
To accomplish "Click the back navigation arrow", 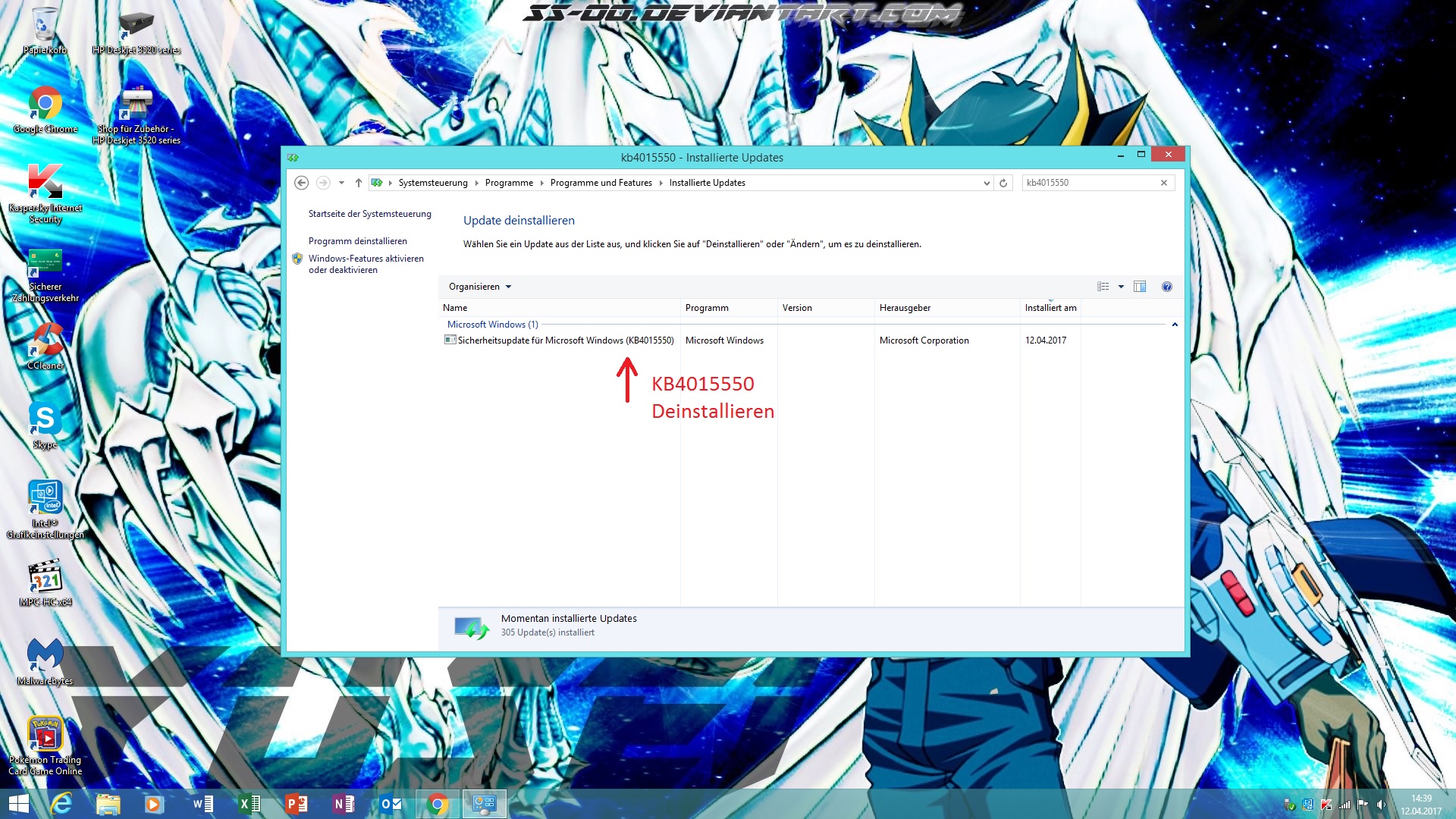I will coord(301,183).
